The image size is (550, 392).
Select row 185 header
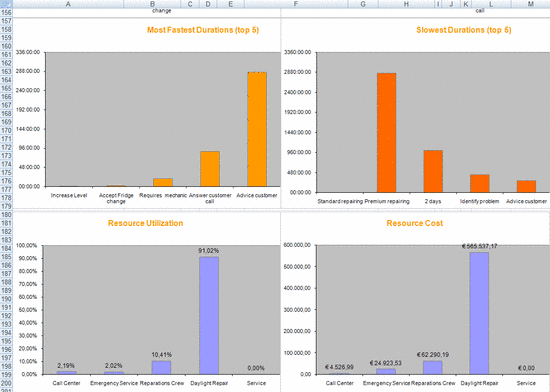pyautogui.click(x=6, y=257)
